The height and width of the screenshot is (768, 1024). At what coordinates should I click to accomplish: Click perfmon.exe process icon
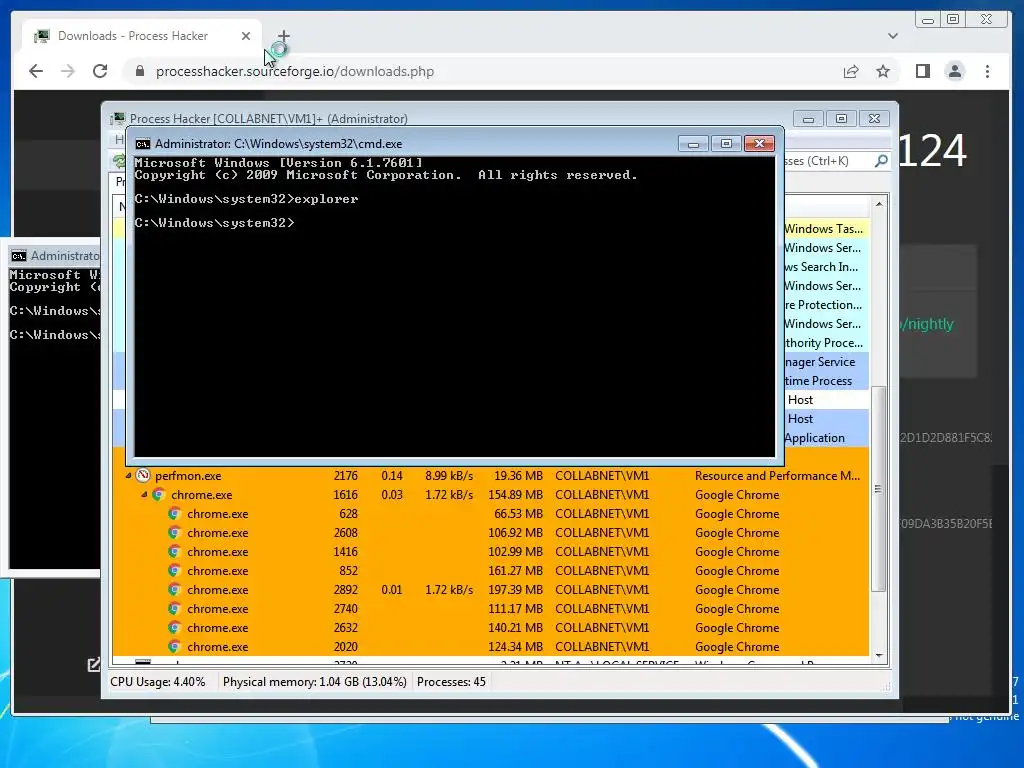tap(143, 475)
